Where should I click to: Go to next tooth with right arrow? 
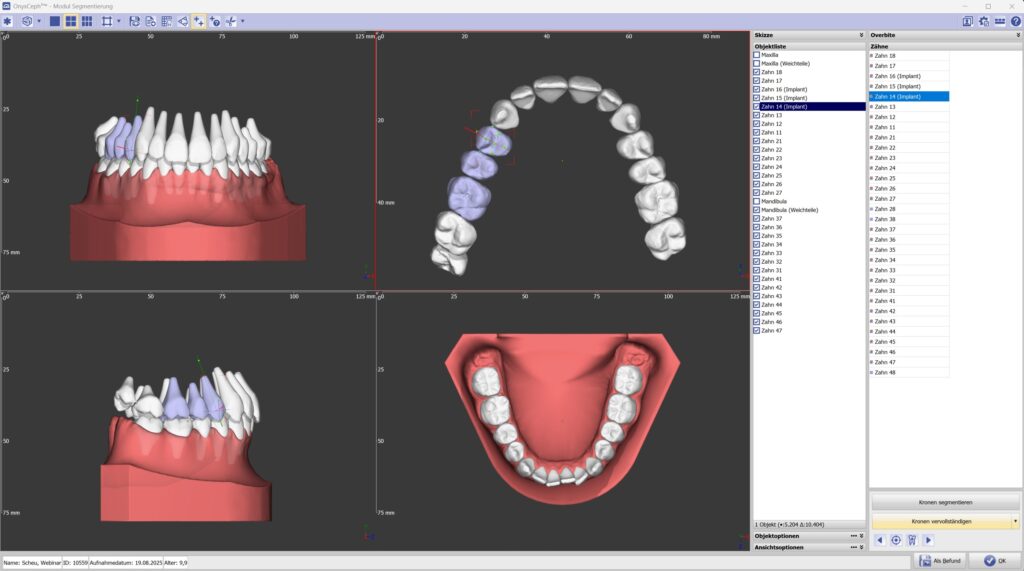(x=928, y=540)
